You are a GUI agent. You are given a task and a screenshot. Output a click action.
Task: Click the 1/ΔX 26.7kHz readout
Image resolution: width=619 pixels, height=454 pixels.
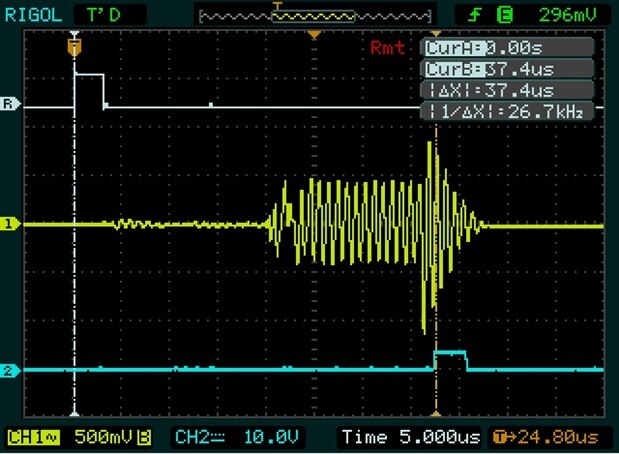[507, 112]
